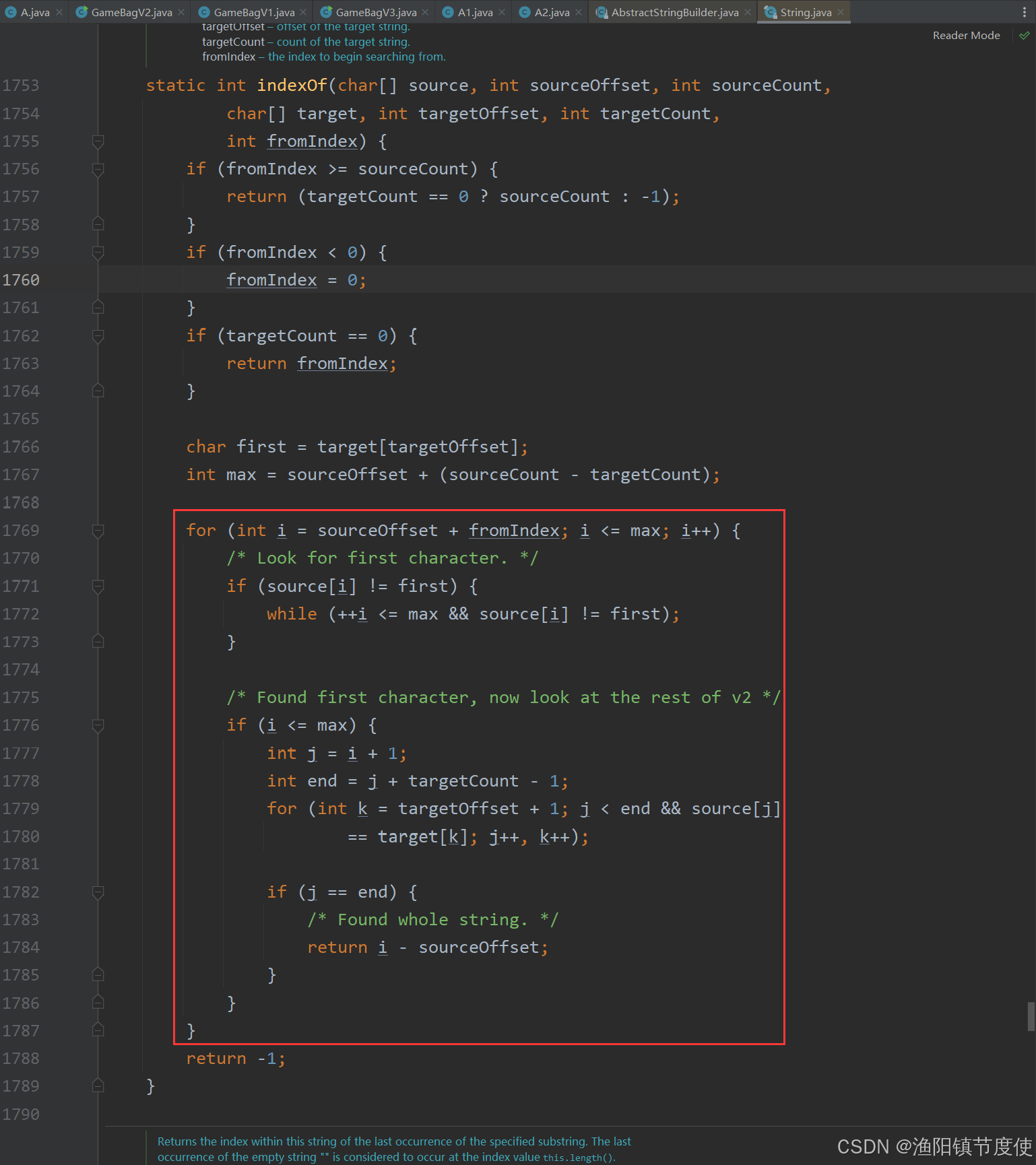Click the fold end marker at line 1786
The image size is (1036, 1165).
click(98, 1003)
